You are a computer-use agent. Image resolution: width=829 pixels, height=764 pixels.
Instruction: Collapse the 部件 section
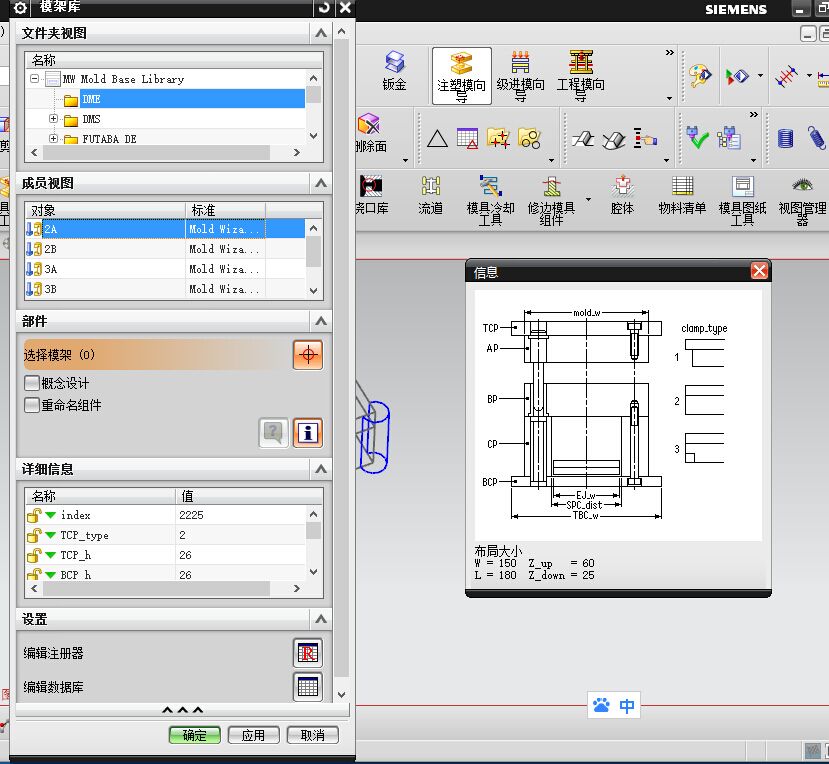point(321,321)
